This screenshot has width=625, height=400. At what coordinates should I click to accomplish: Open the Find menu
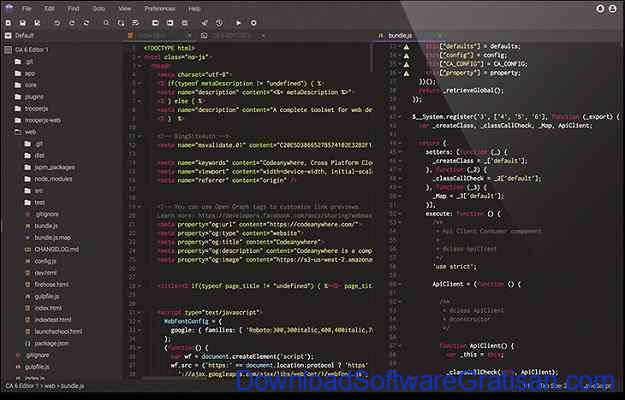pos(73,8)
